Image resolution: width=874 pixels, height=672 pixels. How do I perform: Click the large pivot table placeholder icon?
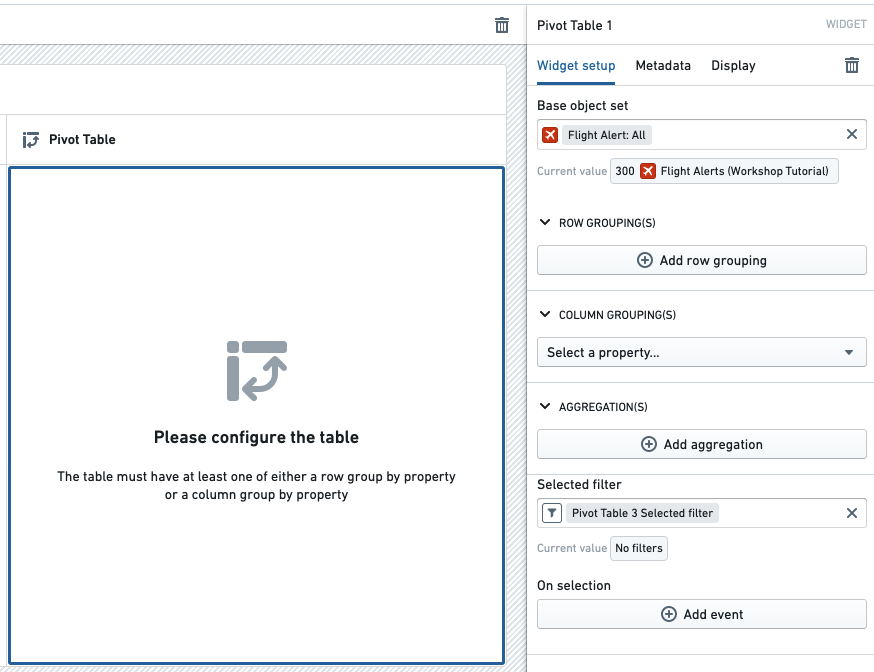(256, 371)
